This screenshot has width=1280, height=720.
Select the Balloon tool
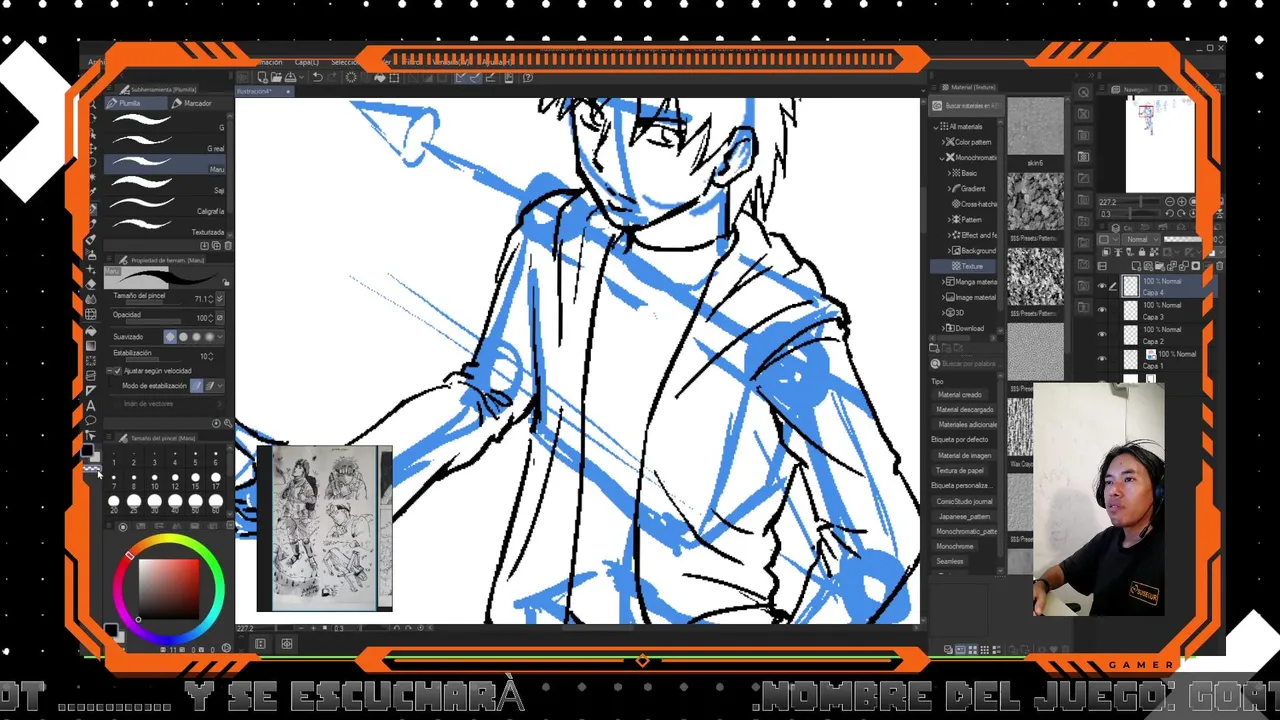pos(90,421)
